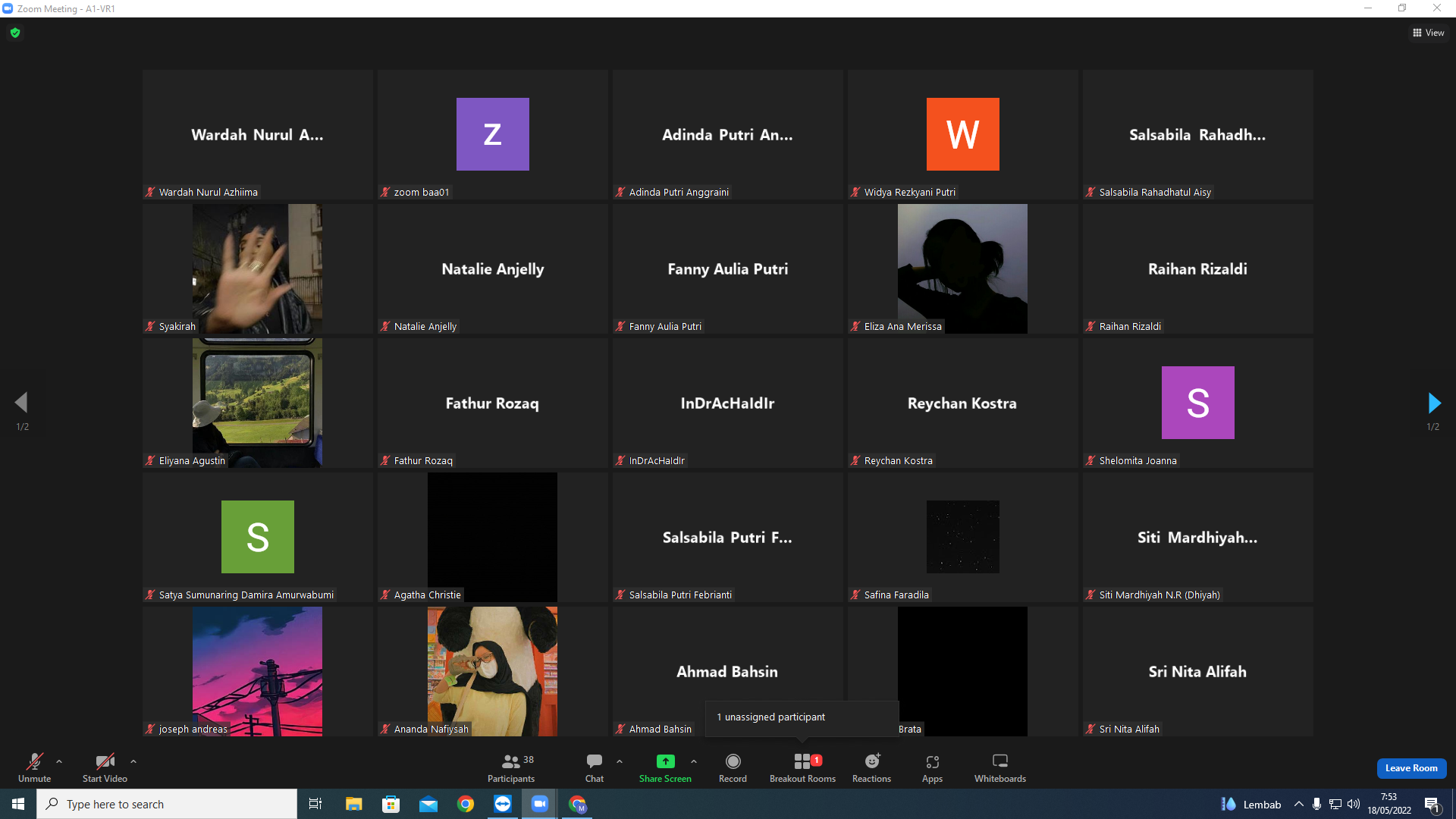Screen dimensions: 1456x819
Task: Go to next gallery page arrow
Action: click(1433, 403)
